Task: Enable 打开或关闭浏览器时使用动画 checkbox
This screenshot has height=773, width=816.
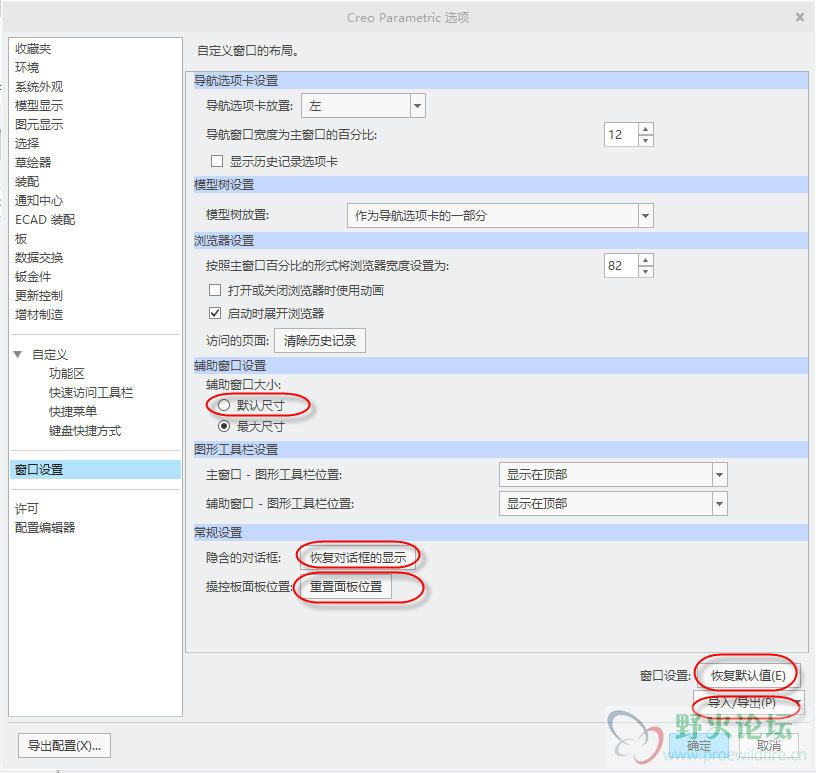Action: click(215, 290)
